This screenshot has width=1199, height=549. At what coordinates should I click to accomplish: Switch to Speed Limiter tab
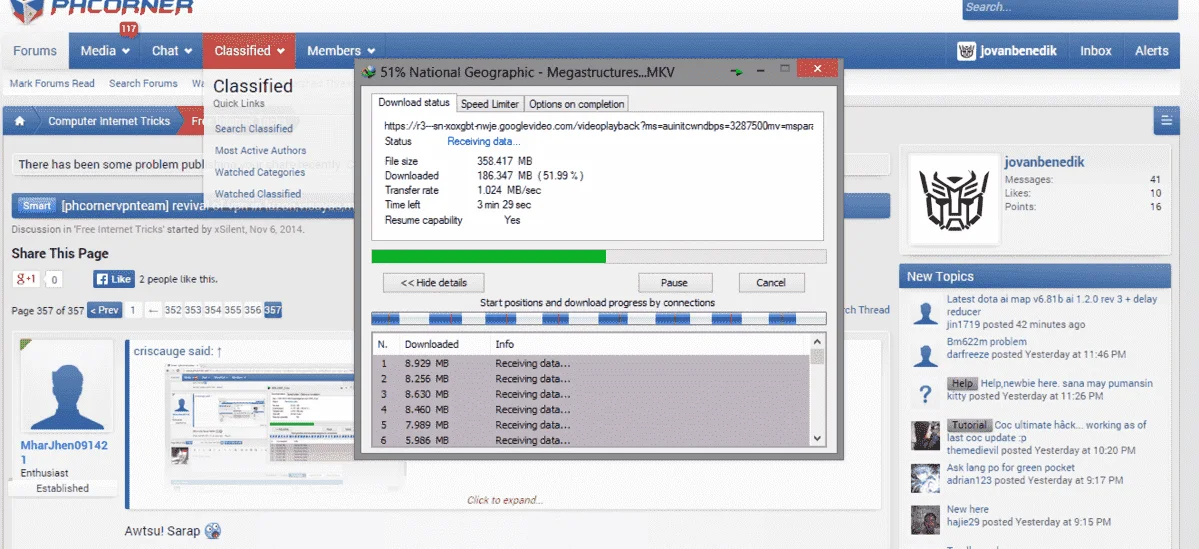[490, 104]
